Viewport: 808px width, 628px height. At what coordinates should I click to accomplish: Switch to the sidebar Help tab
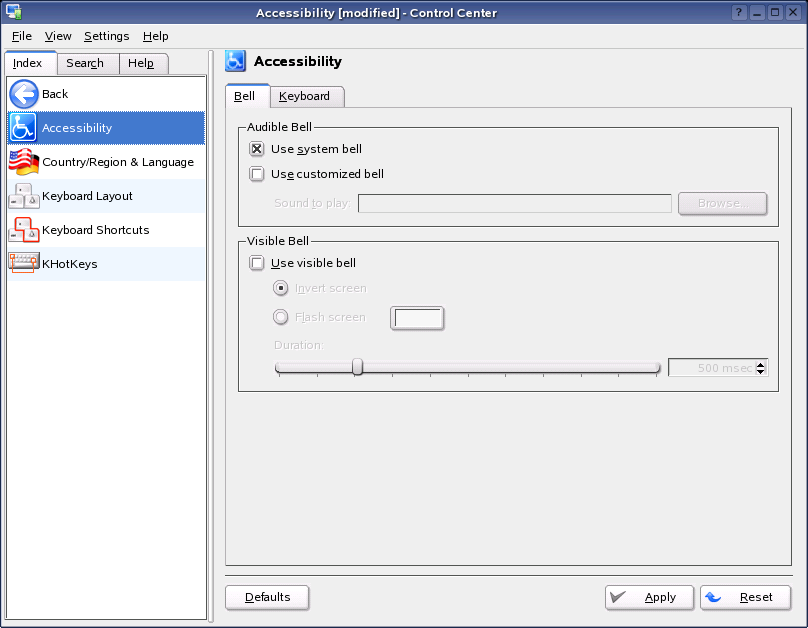click(144, 63)
